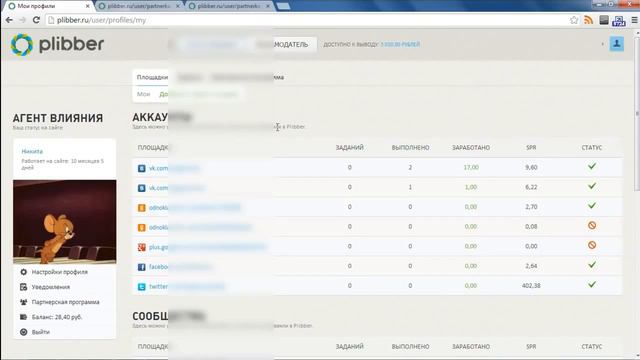Click second odnoklassniki account icon
This screenshot has width=640, height=360.
tap(142, 227)
